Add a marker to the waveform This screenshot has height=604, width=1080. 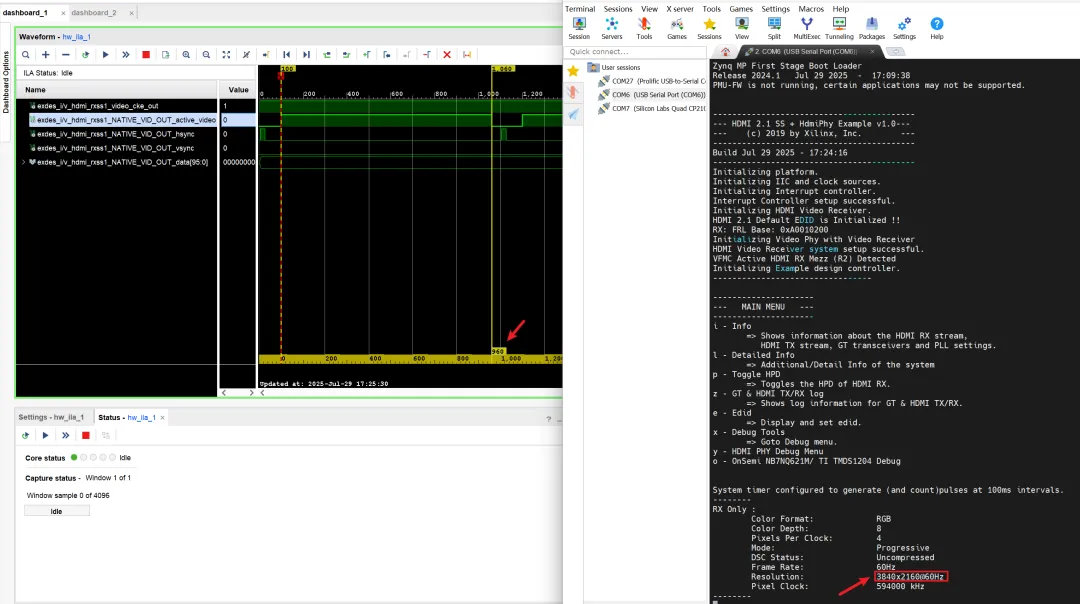pyautogui.click(x=366, y=54)
